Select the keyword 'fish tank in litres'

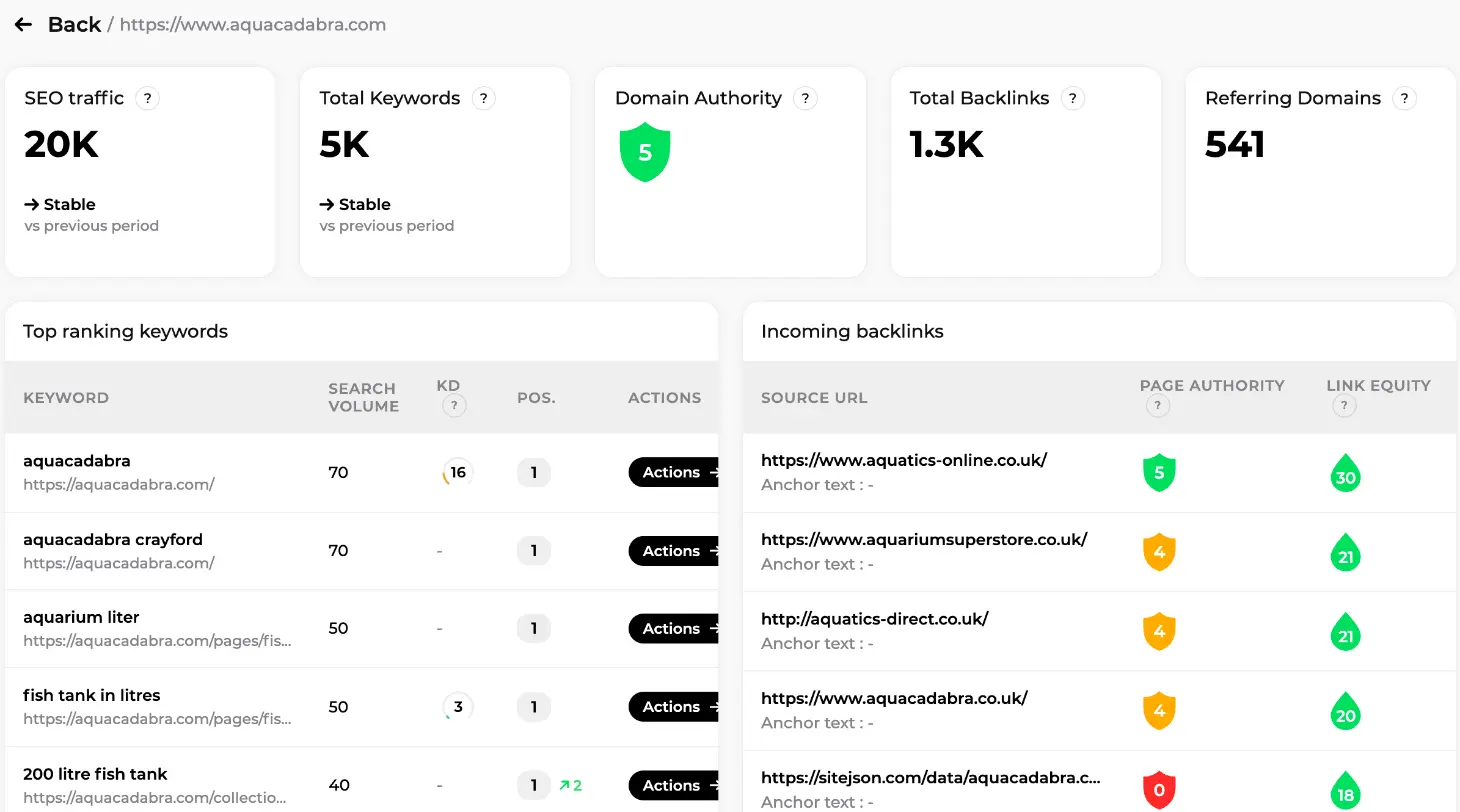92,695
